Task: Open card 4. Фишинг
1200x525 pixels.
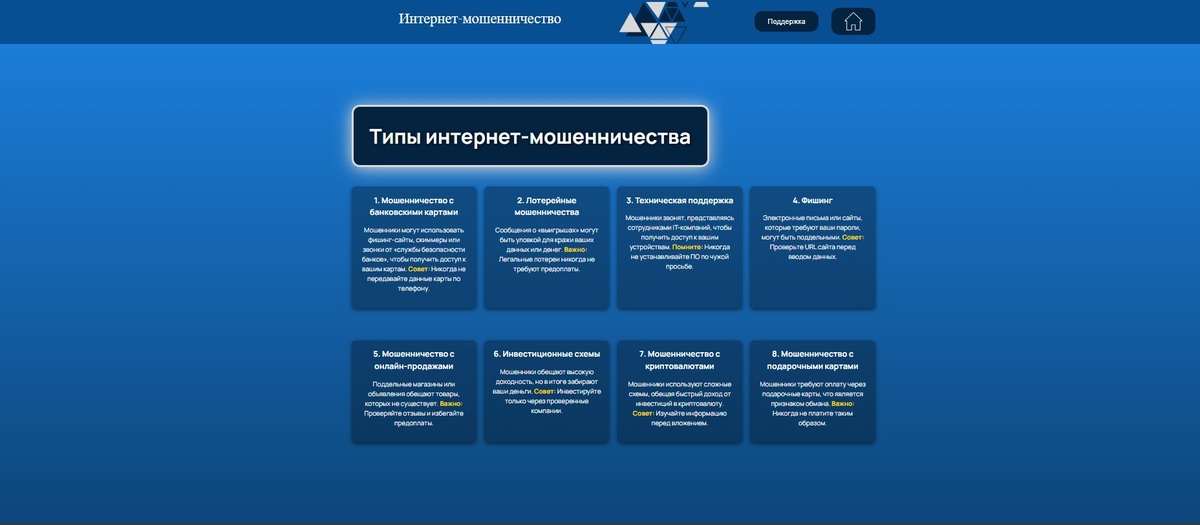Action: pos(813,247)
